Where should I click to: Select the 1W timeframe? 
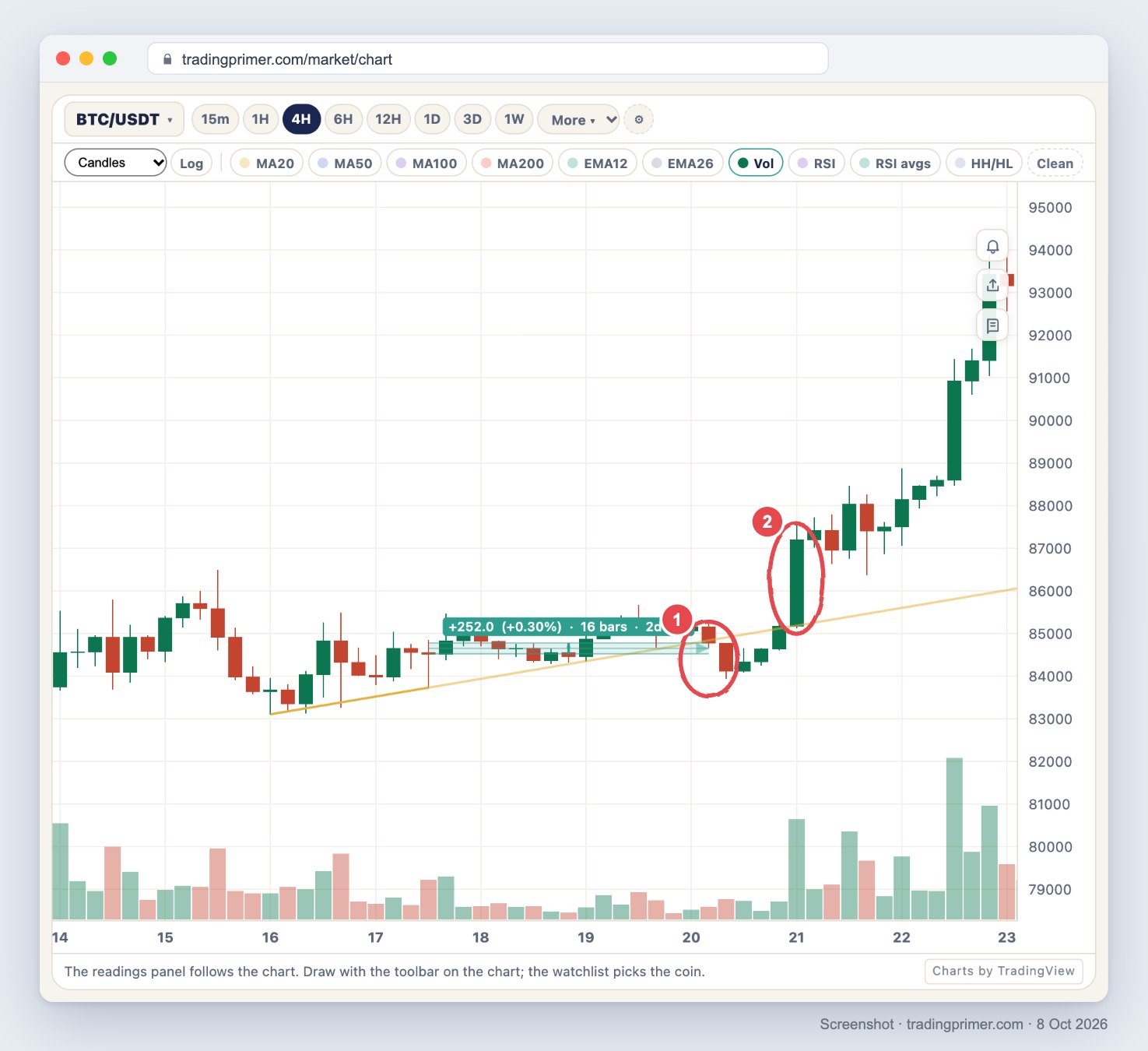click(514, 119)
